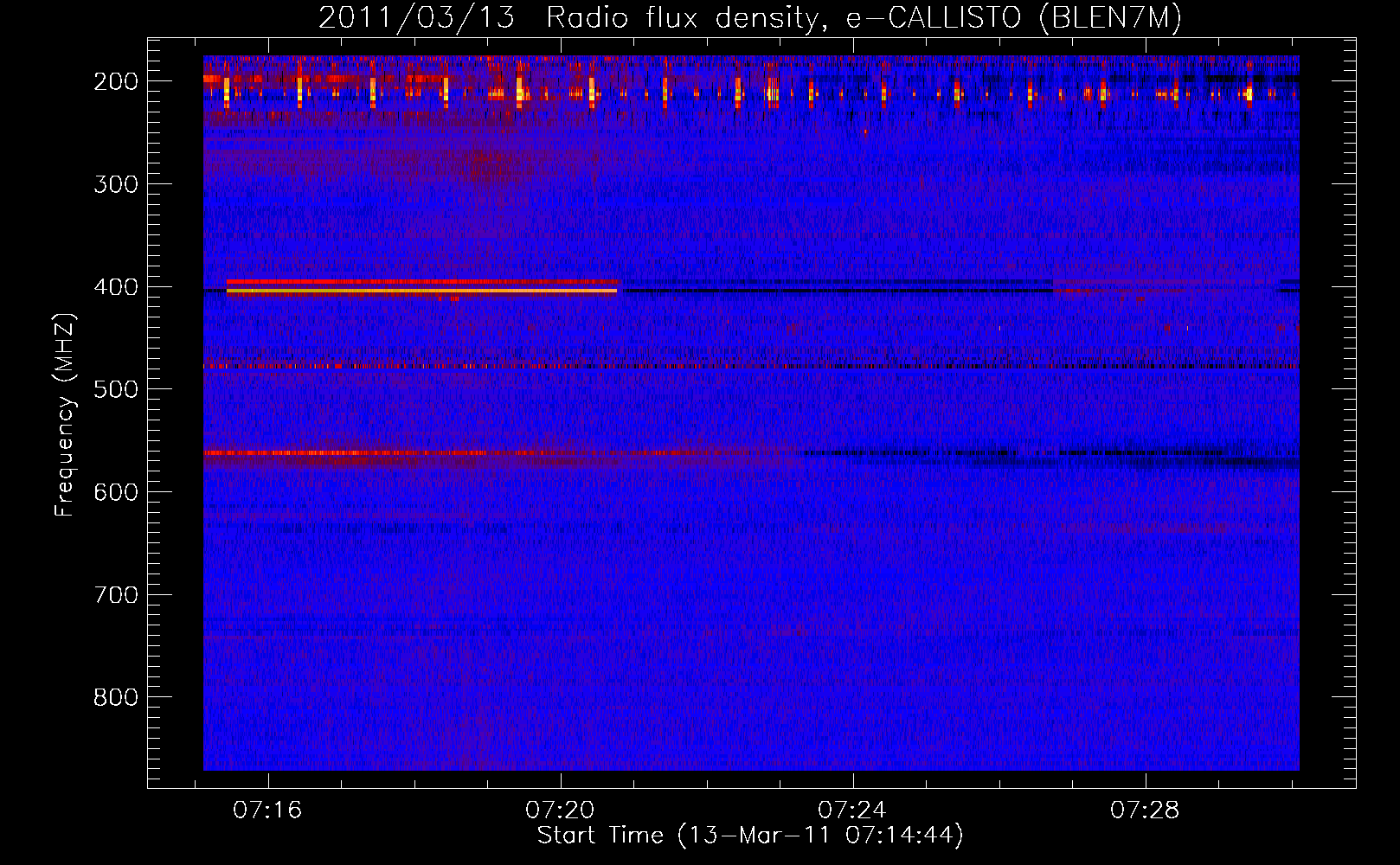Click the 07:28 time tick label
Image resolution: width=1400 pixels, height=865 pixels.
[x=1145, y=811]
